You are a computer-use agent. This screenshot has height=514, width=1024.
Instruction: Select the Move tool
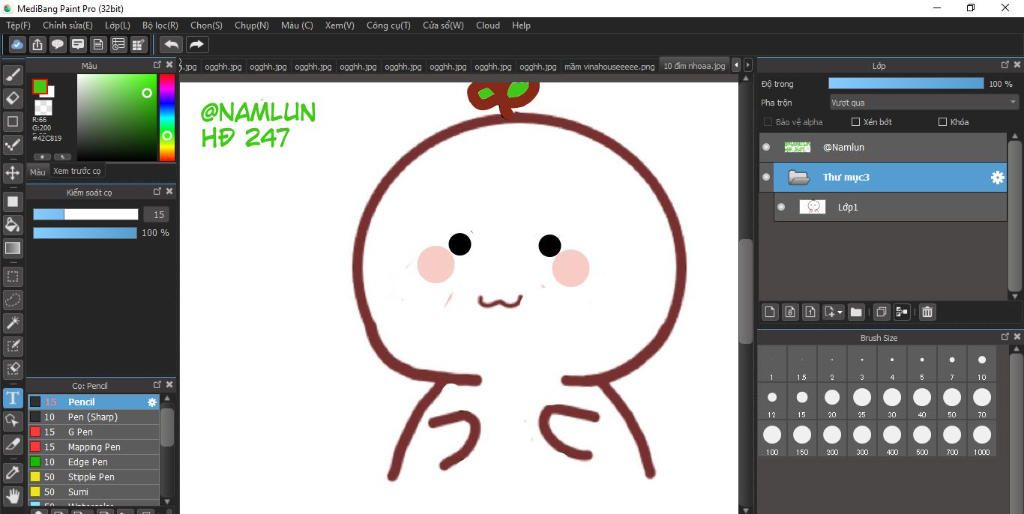click(x=12, y=173)
